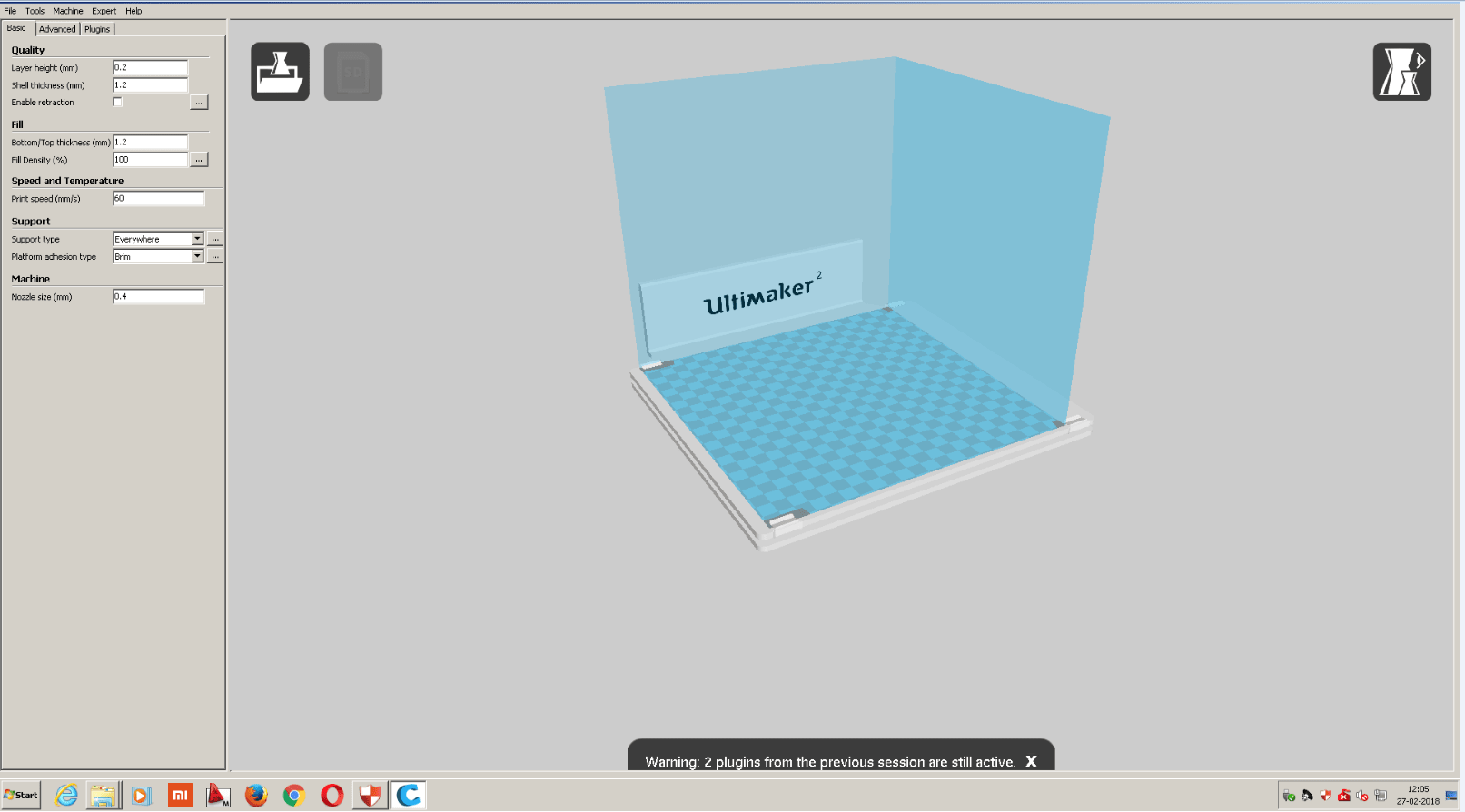Click the Shell thickness input field

(150, 84)
